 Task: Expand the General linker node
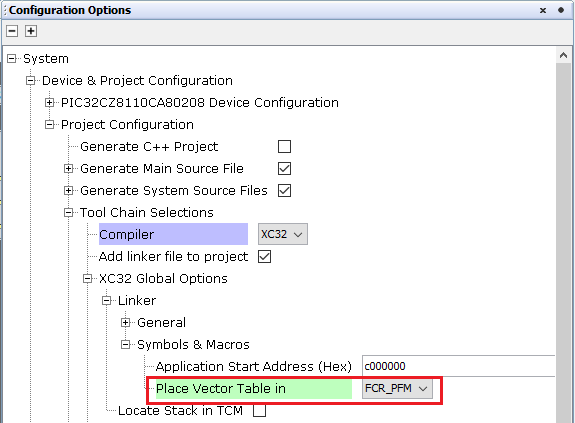[126, 323]
